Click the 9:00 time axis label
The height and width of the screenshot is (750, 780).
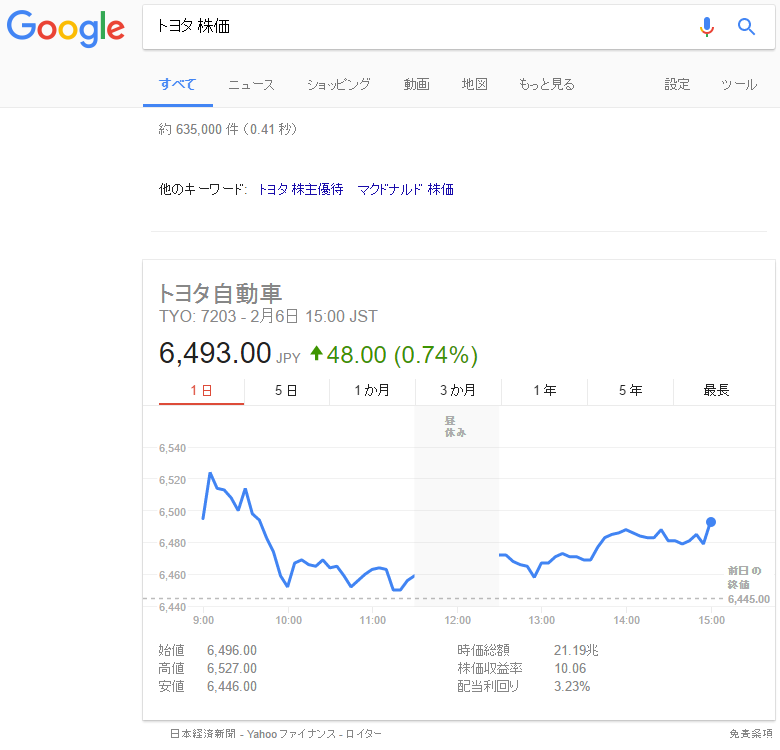pyautogui.click(x=203, y=620)
